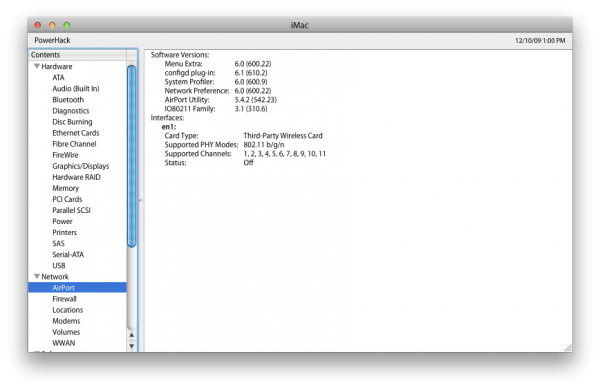600x390 pixels.
Task: Show Graphics/Displays details
Action: [x=80, y=166]
